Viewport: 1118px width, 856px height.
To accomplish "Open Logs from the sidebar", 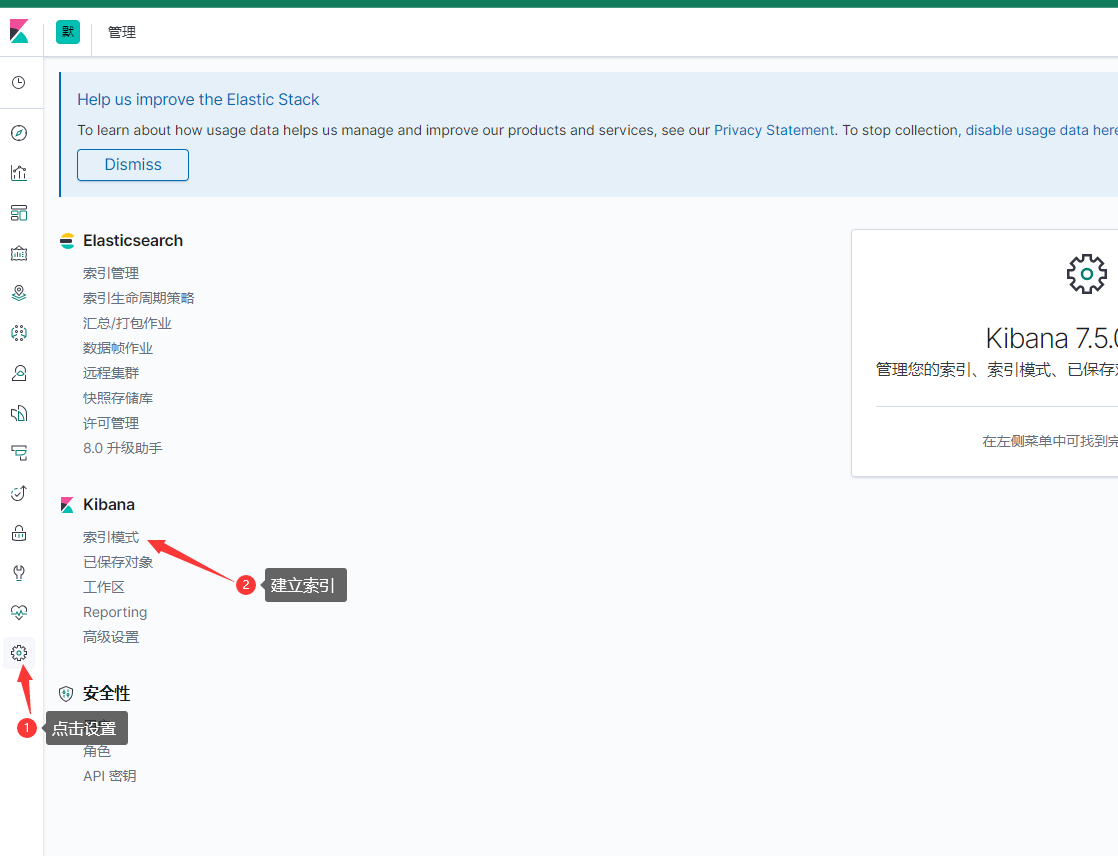I will coord(19,413).
